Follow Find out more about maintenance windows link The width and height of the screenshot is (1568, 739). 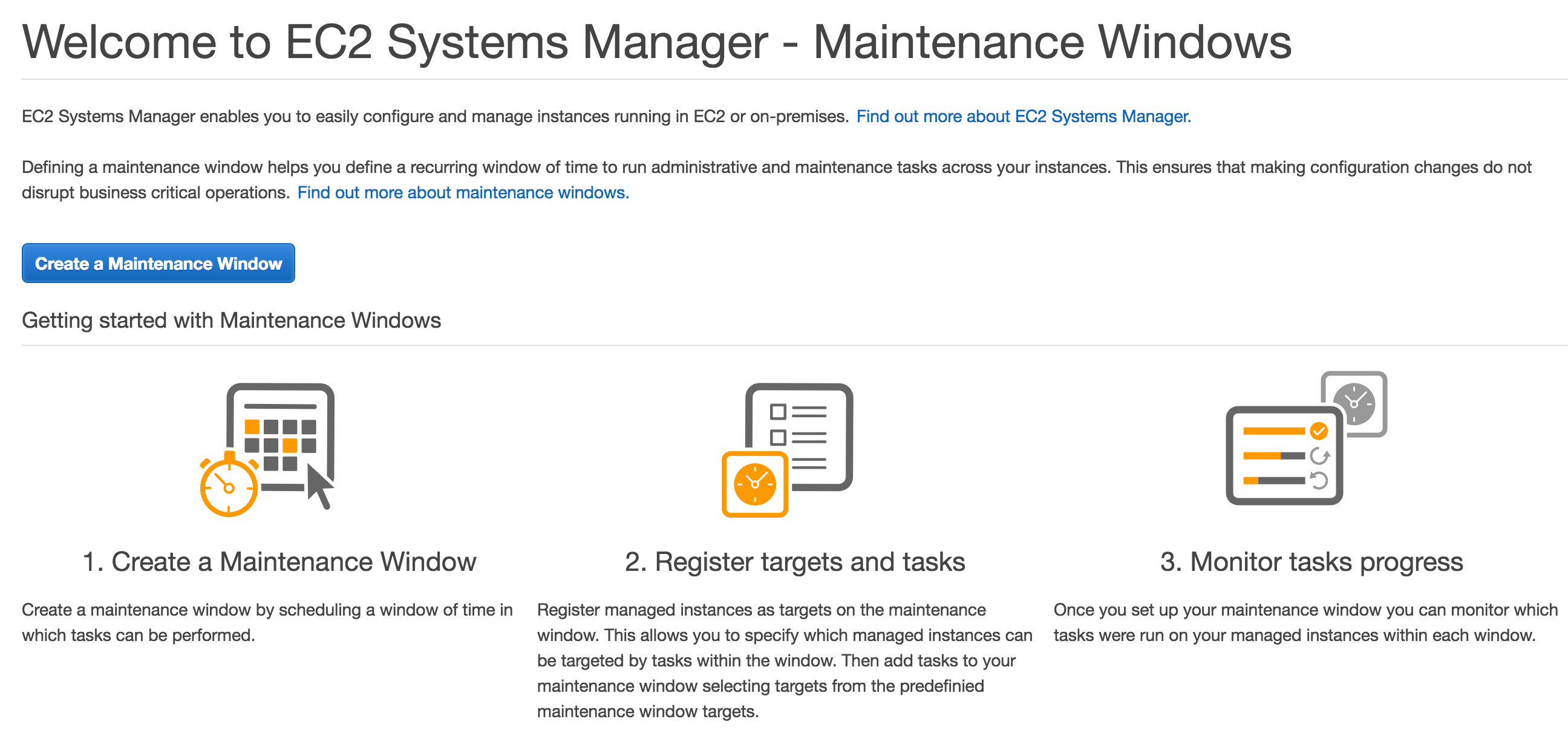pyautogui.click(x=463, y=192)
